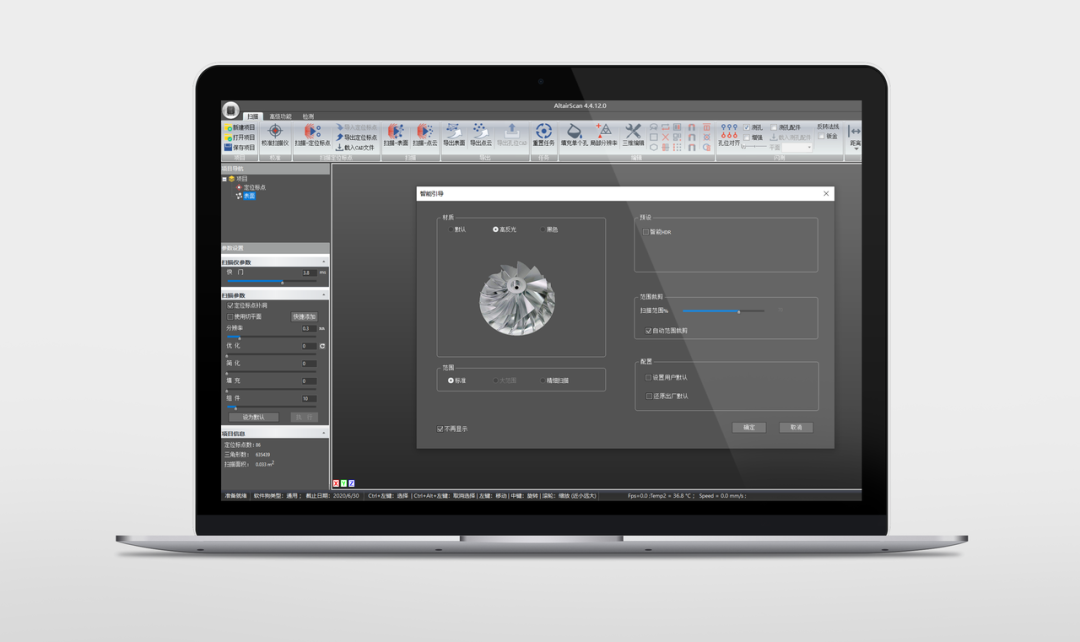Select the 校准扫描仪 calibration tool

pos(276,132)
